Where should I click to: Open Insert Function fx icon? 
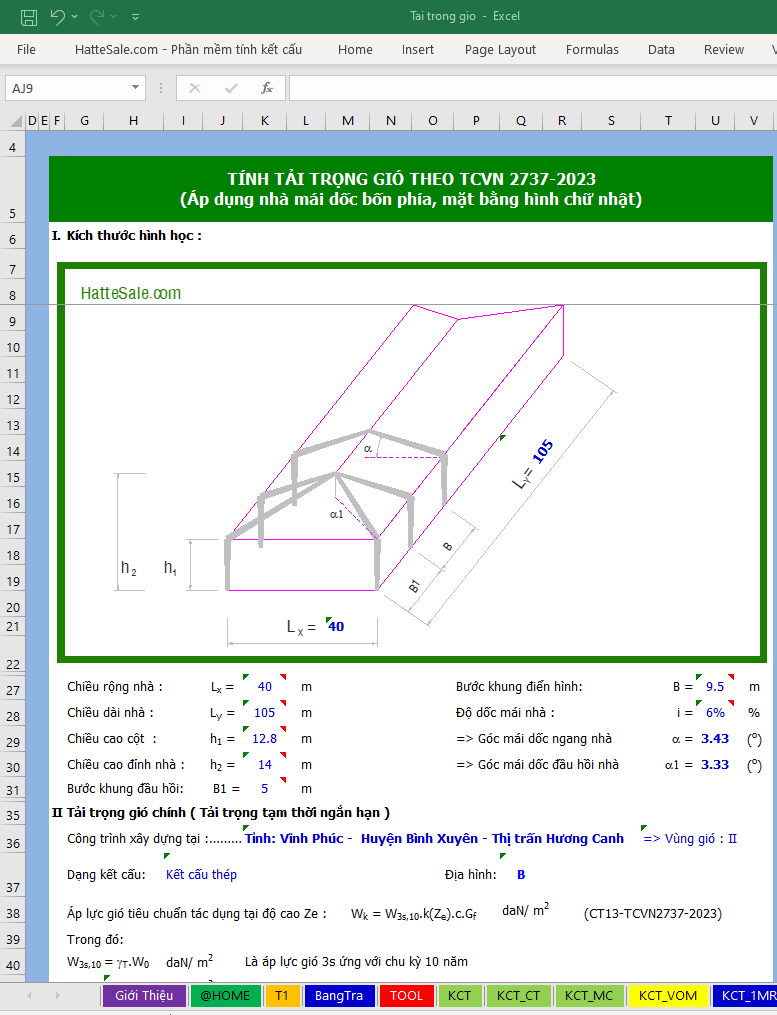[x=266, y=88]
